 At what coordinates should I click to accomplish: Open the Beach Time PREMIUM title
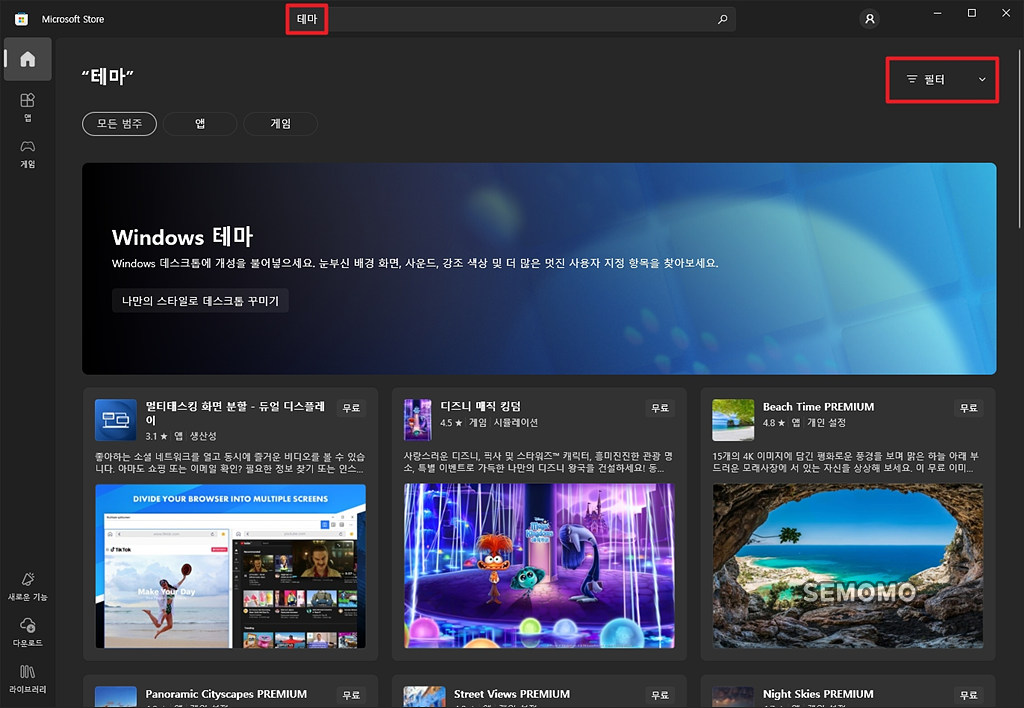point(818,407)
